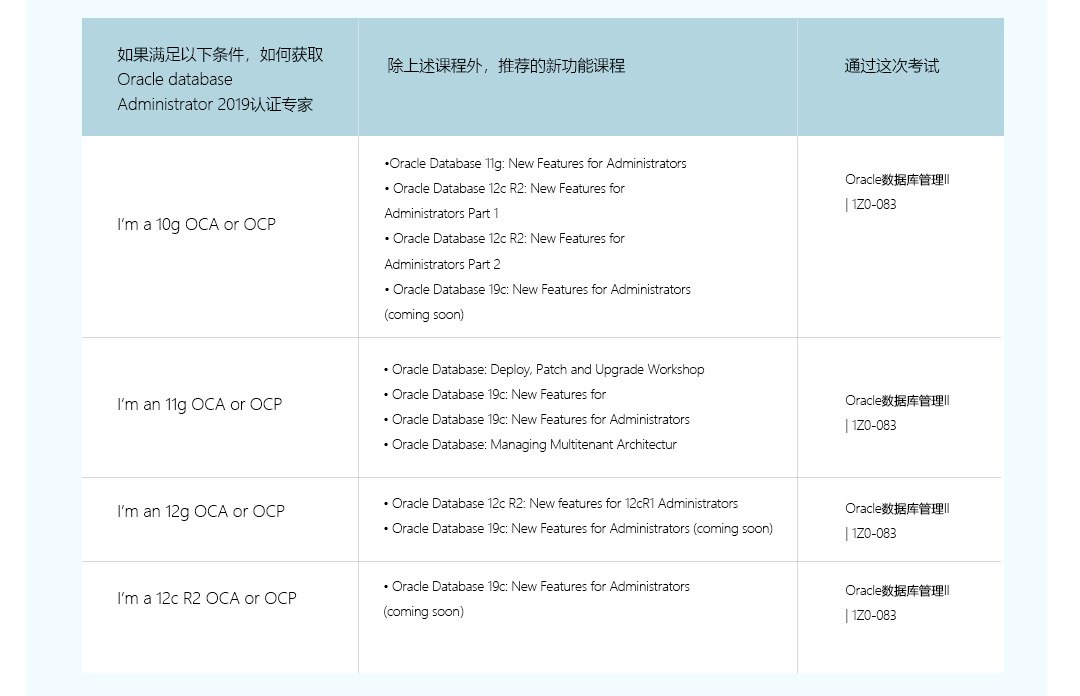
Task: Click the 1Z0-083 exam code in the 11g row
Action: click(871, 426)
